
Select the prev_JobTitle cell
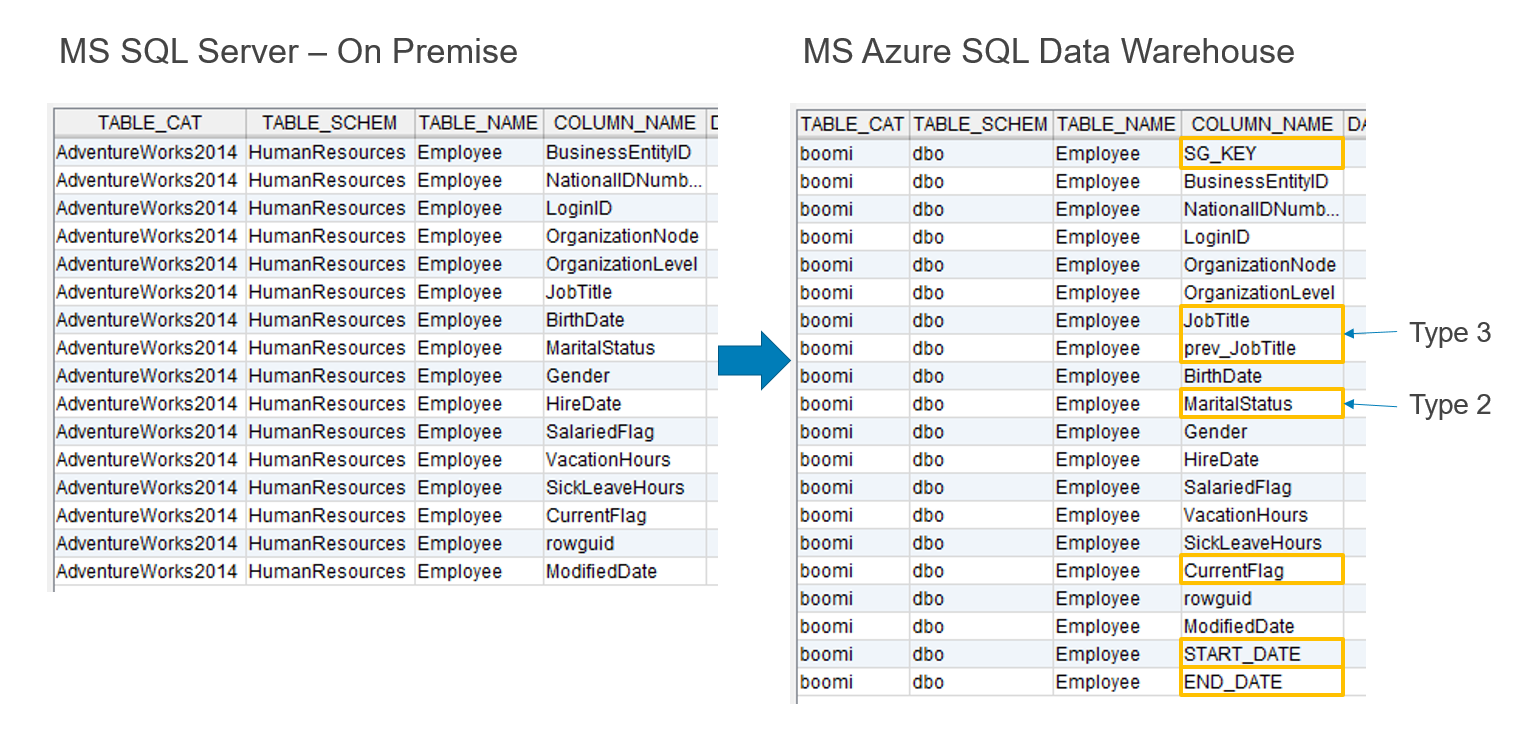[x=1261, y=348]
